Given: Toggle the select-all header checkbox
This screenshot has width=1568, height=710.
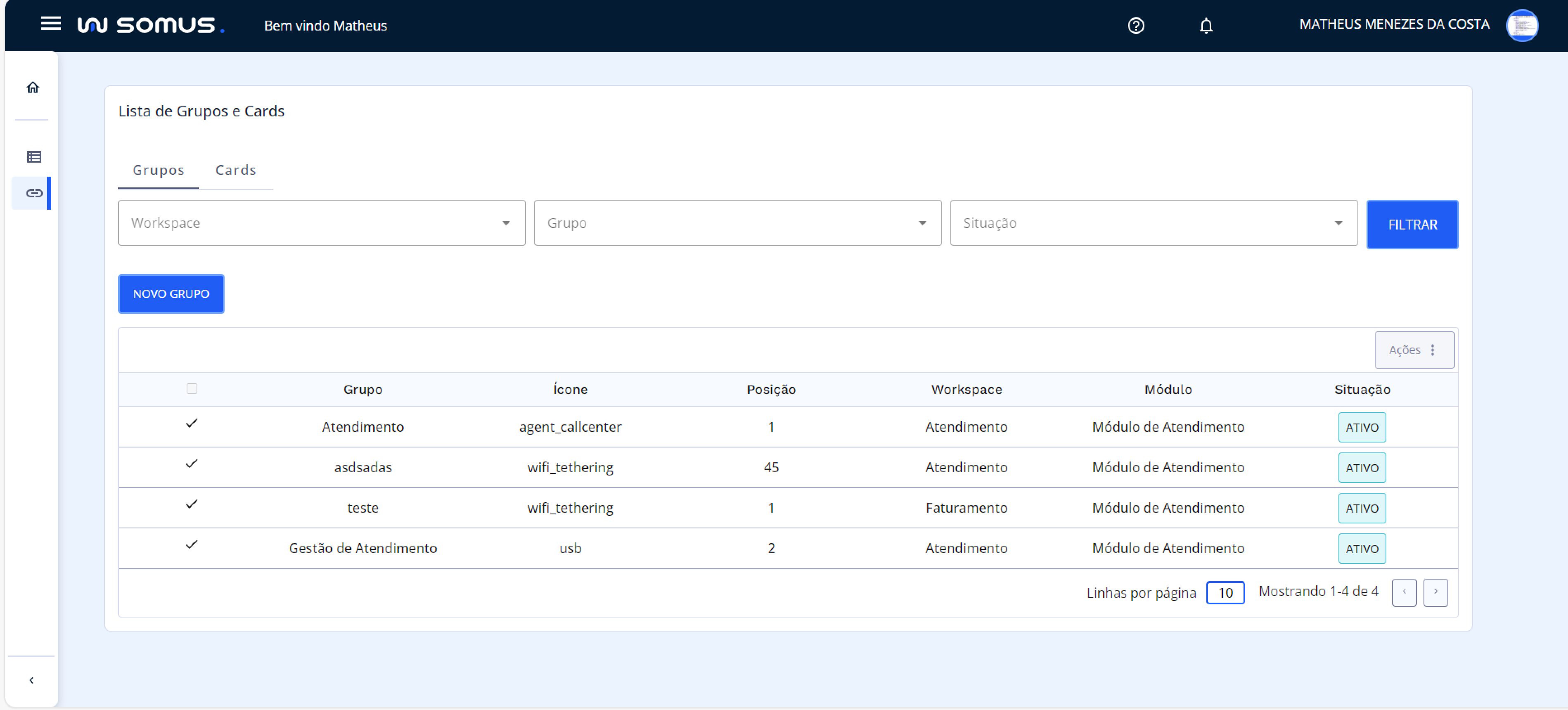Looking at the screenshot, I should coord(192,388).
